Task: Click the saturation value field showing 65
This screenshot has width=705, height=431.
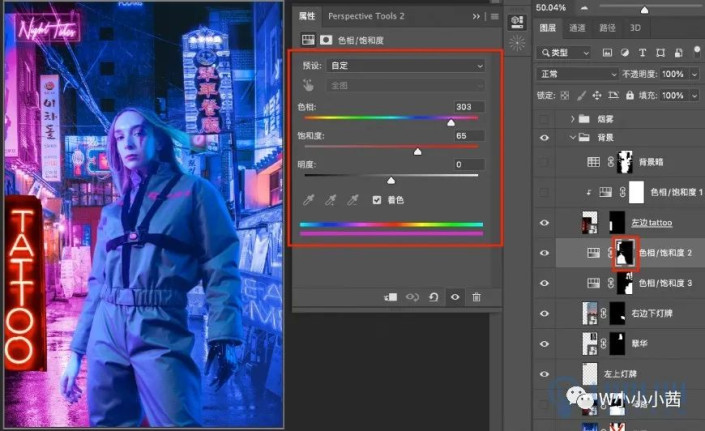Action: pyautogui.click(x=469, y=136)
